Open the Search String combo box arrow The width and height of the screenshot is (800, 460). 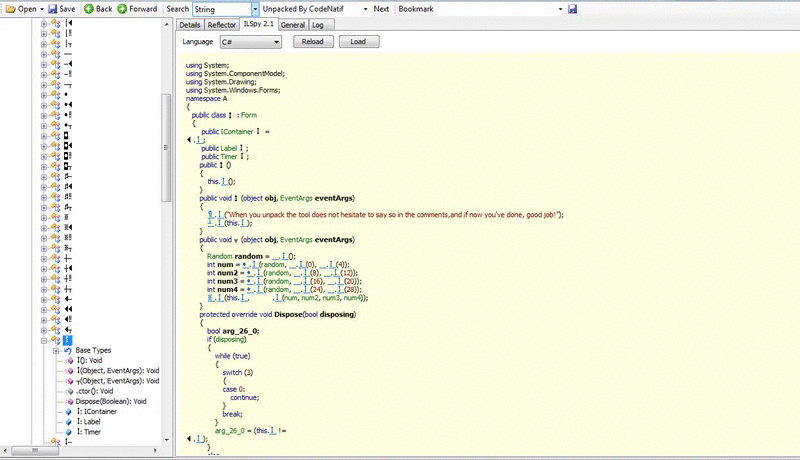coord(255,9)
